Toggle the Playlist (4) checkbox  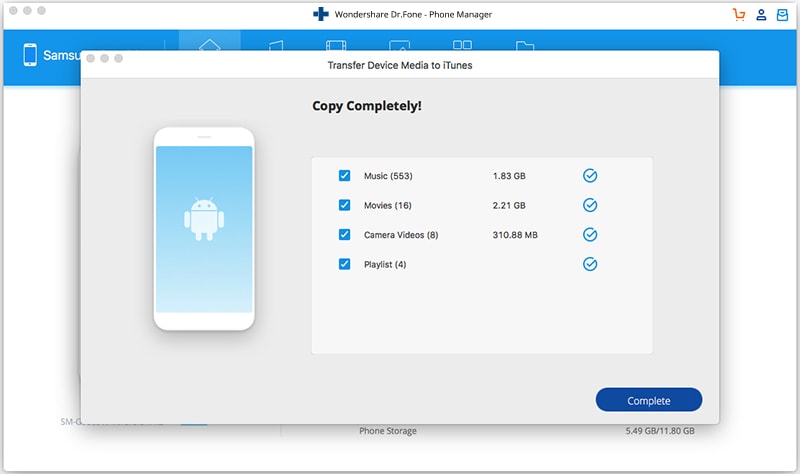tap(344, 264)
